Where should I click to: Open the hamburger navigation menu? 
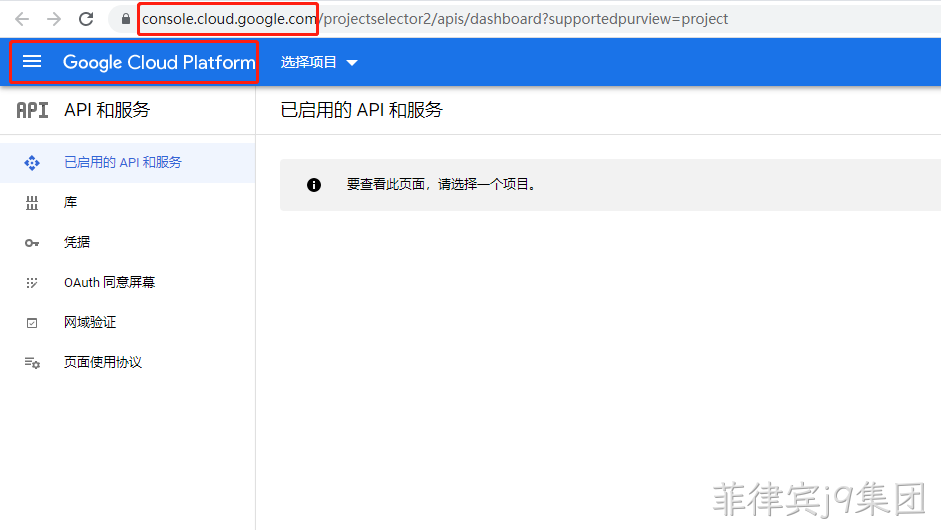(32, 61)
